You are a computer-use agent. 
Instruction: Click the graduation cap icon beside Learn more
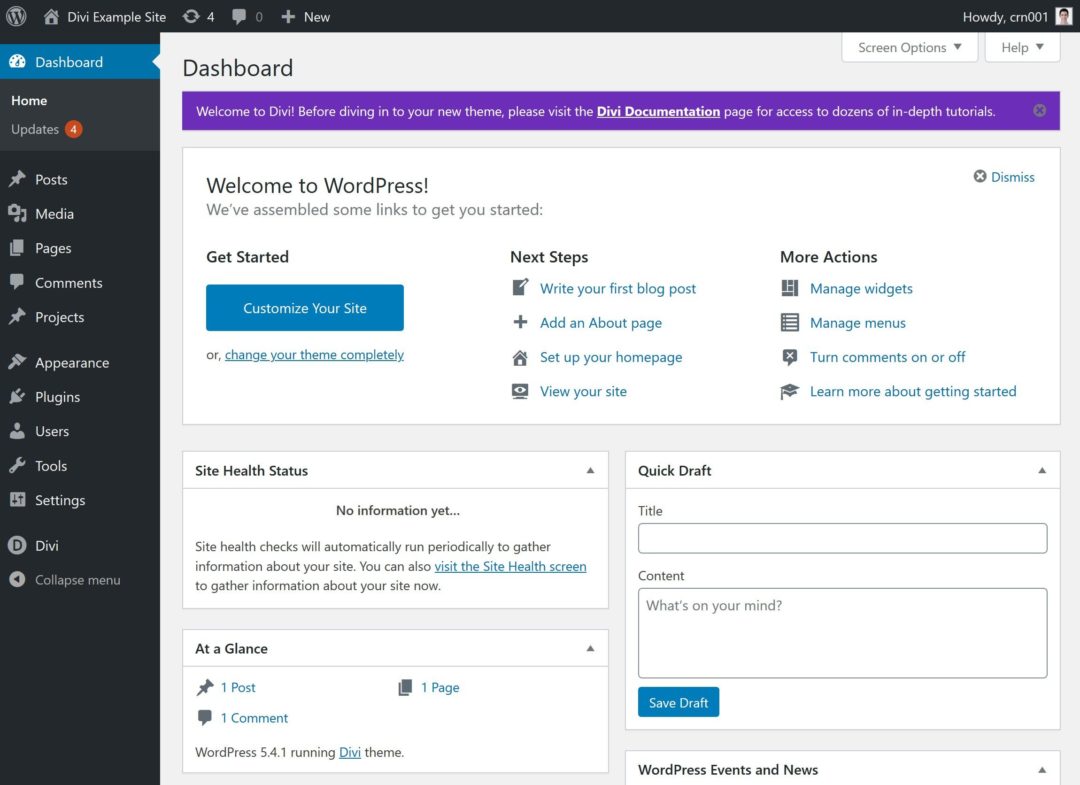789,391
